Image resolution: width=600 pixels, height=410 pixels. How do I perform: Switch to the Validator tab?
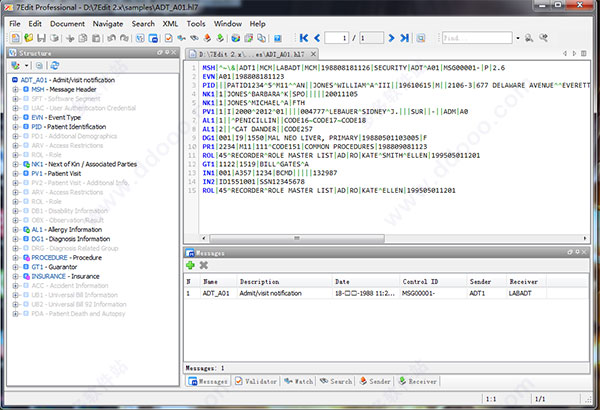[x=256, y=381]
